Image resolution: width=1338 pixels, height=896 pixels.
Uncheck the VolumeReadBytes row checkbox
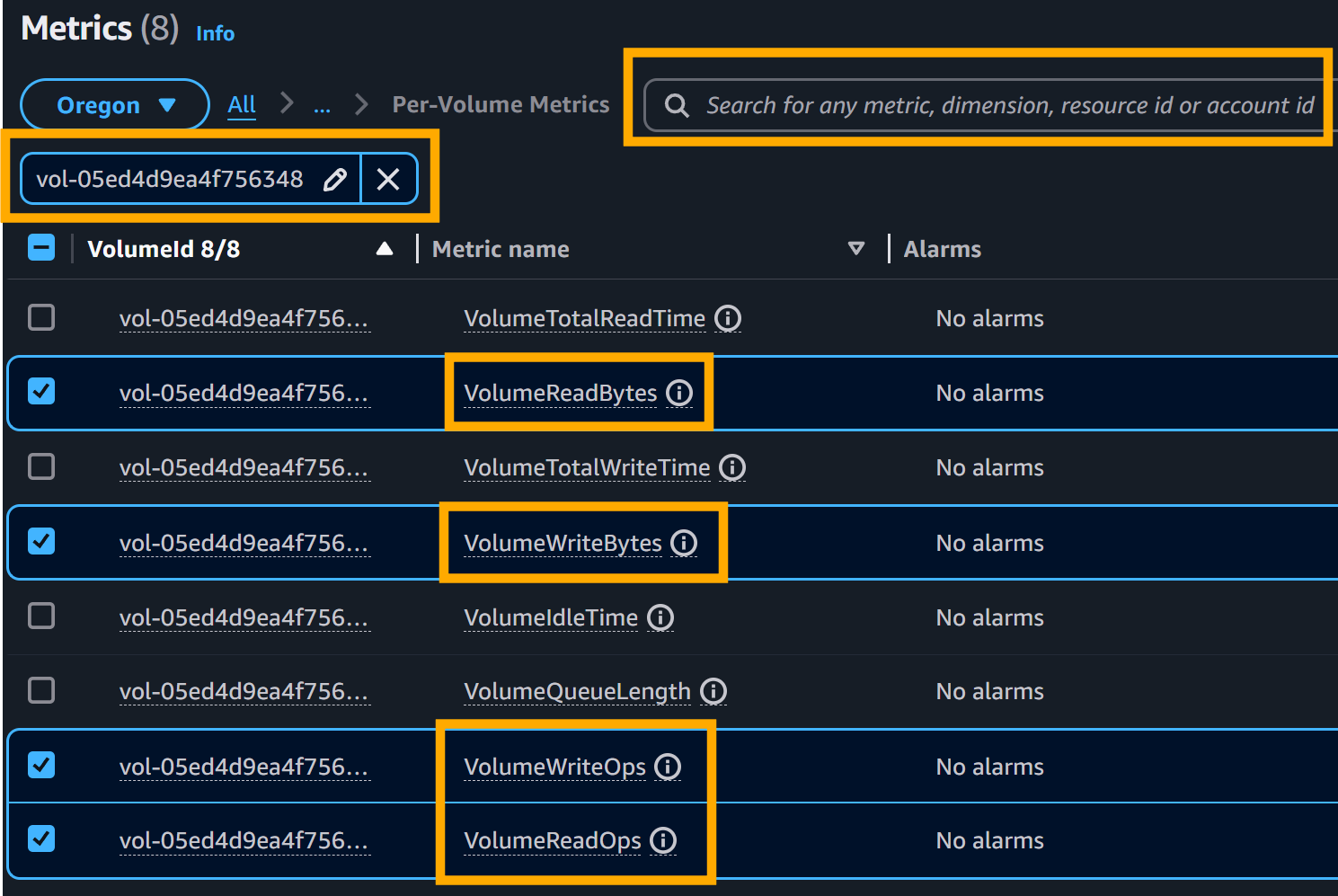41,391
